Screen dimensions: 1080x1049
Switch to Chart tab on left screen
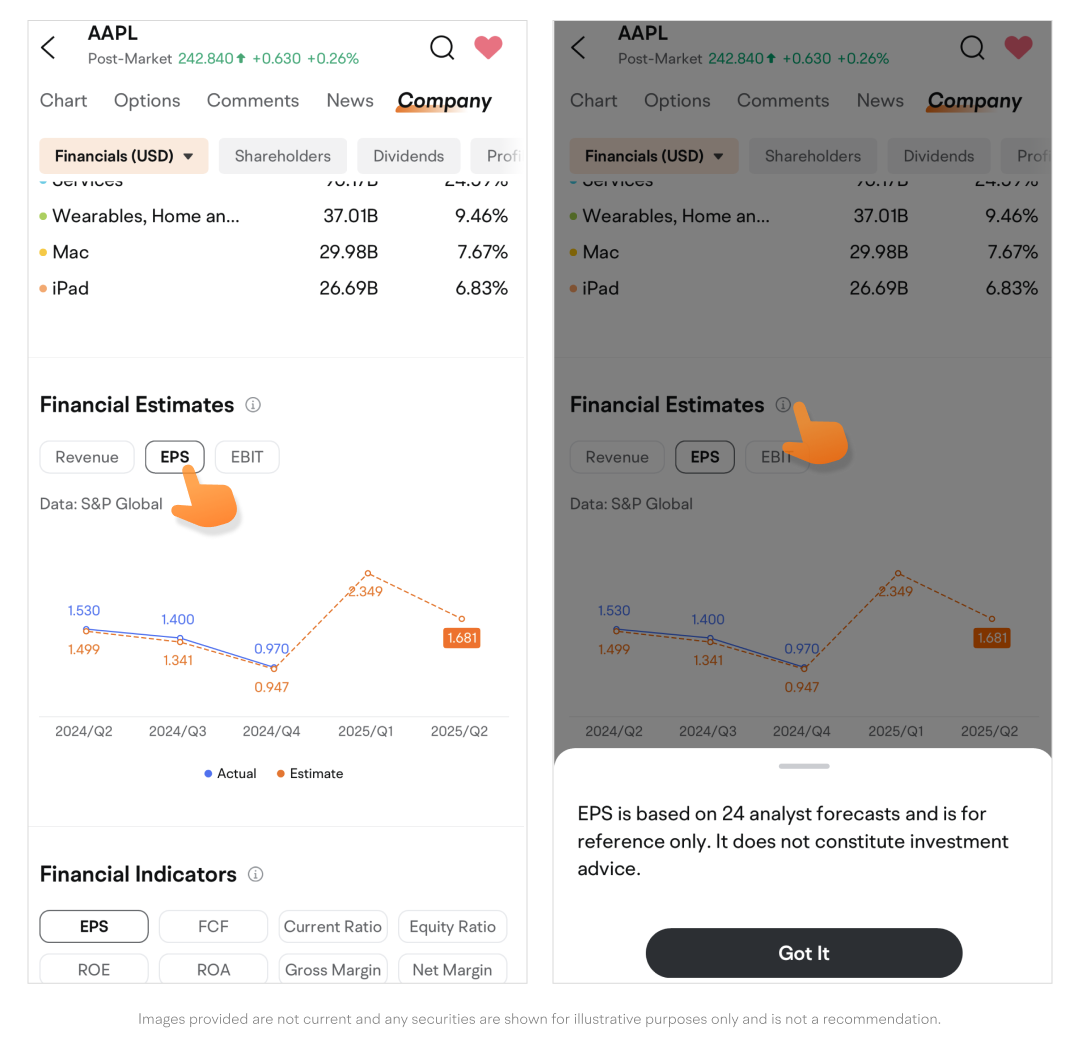click(64, 101)
